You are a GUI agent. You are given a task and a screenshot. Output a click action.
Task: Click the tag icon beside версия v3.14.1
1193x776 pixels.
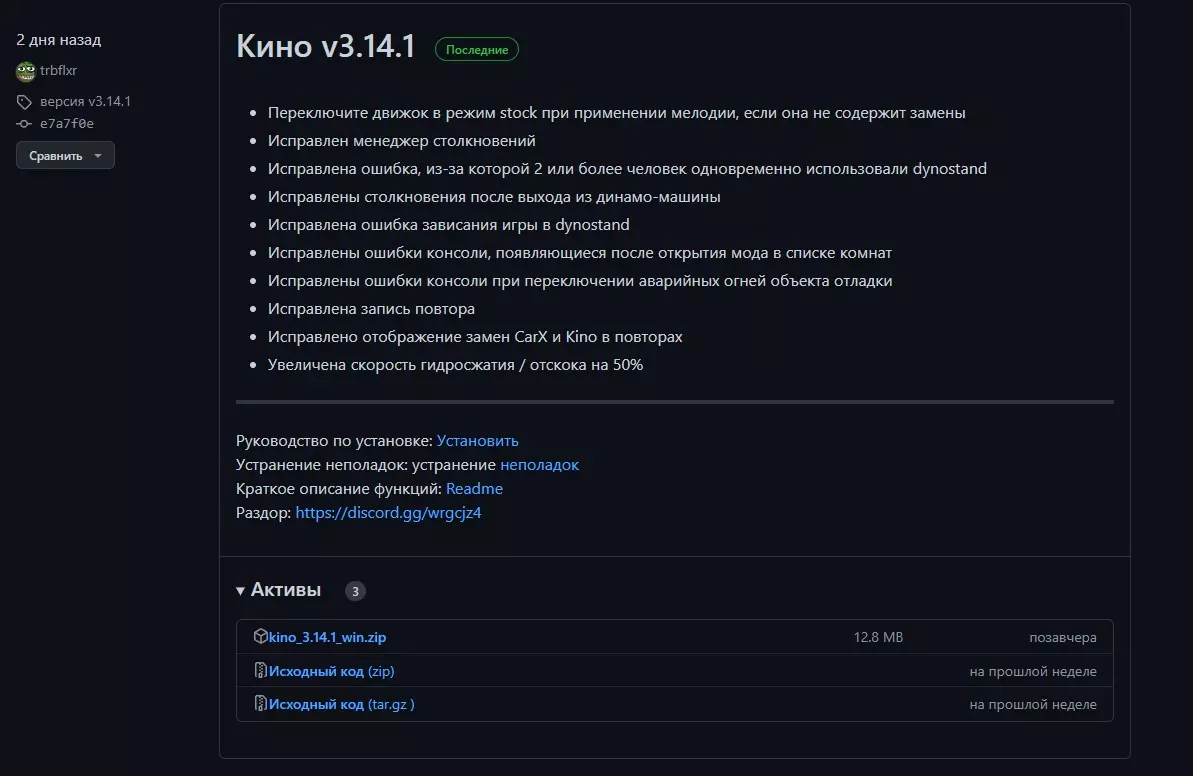point(24,102)
